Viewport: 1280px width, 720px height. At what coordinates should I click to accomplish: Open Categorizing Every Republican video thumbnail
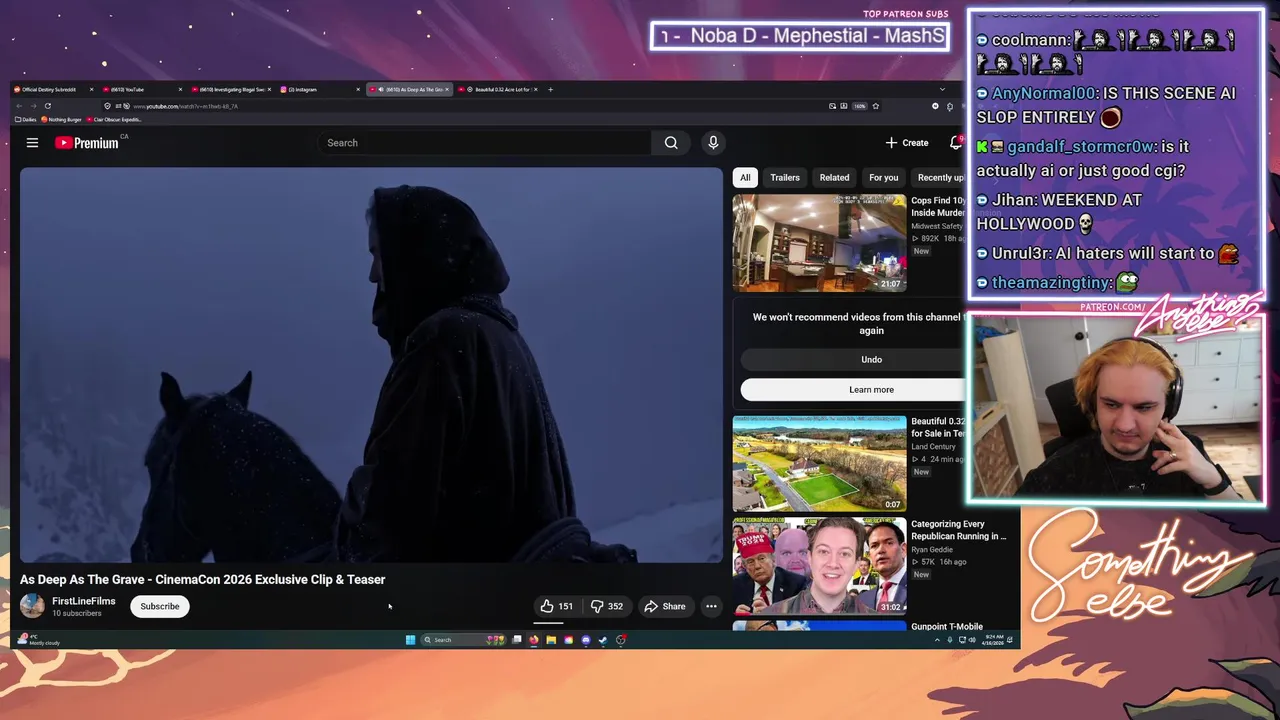click(820, 566)
